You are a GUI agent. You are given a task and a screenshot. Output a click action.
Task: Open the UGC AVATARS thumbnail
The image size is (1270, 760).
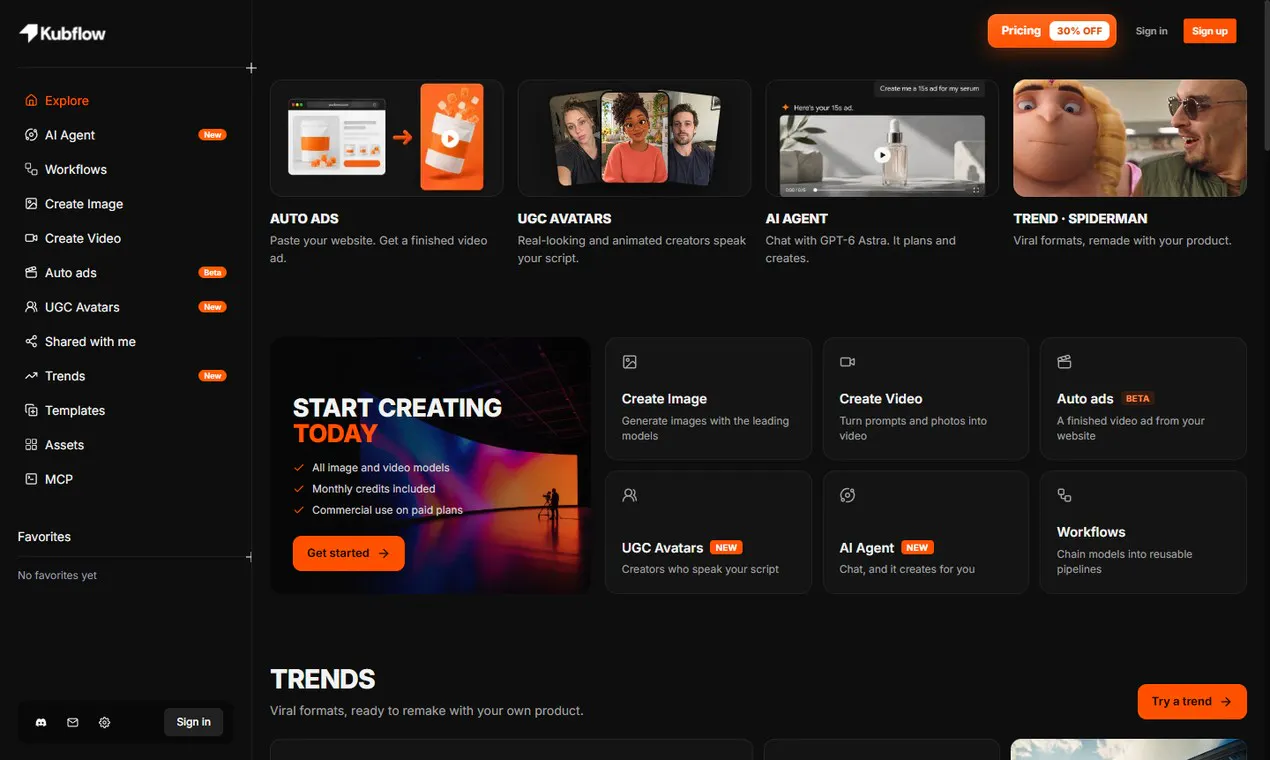click(634, 138)
